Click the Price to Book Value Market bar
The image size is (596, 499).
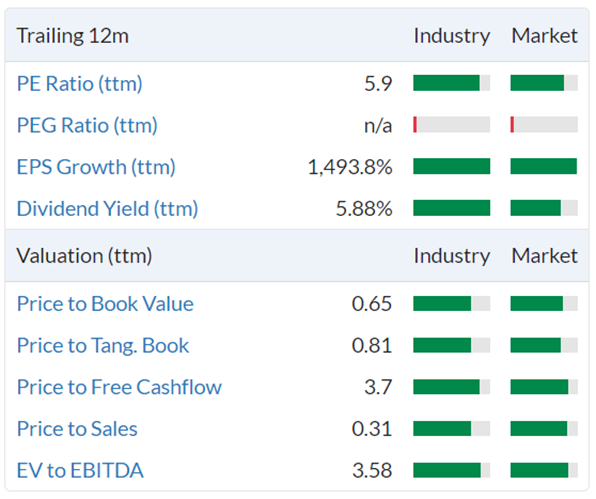coord(544,304)
